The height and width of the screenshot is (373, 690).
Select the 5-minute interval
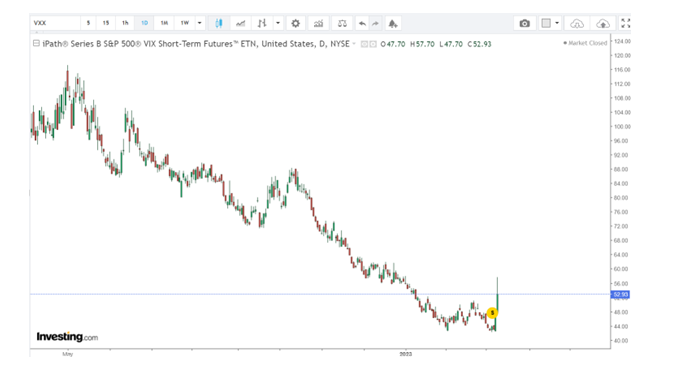[88, 23]
